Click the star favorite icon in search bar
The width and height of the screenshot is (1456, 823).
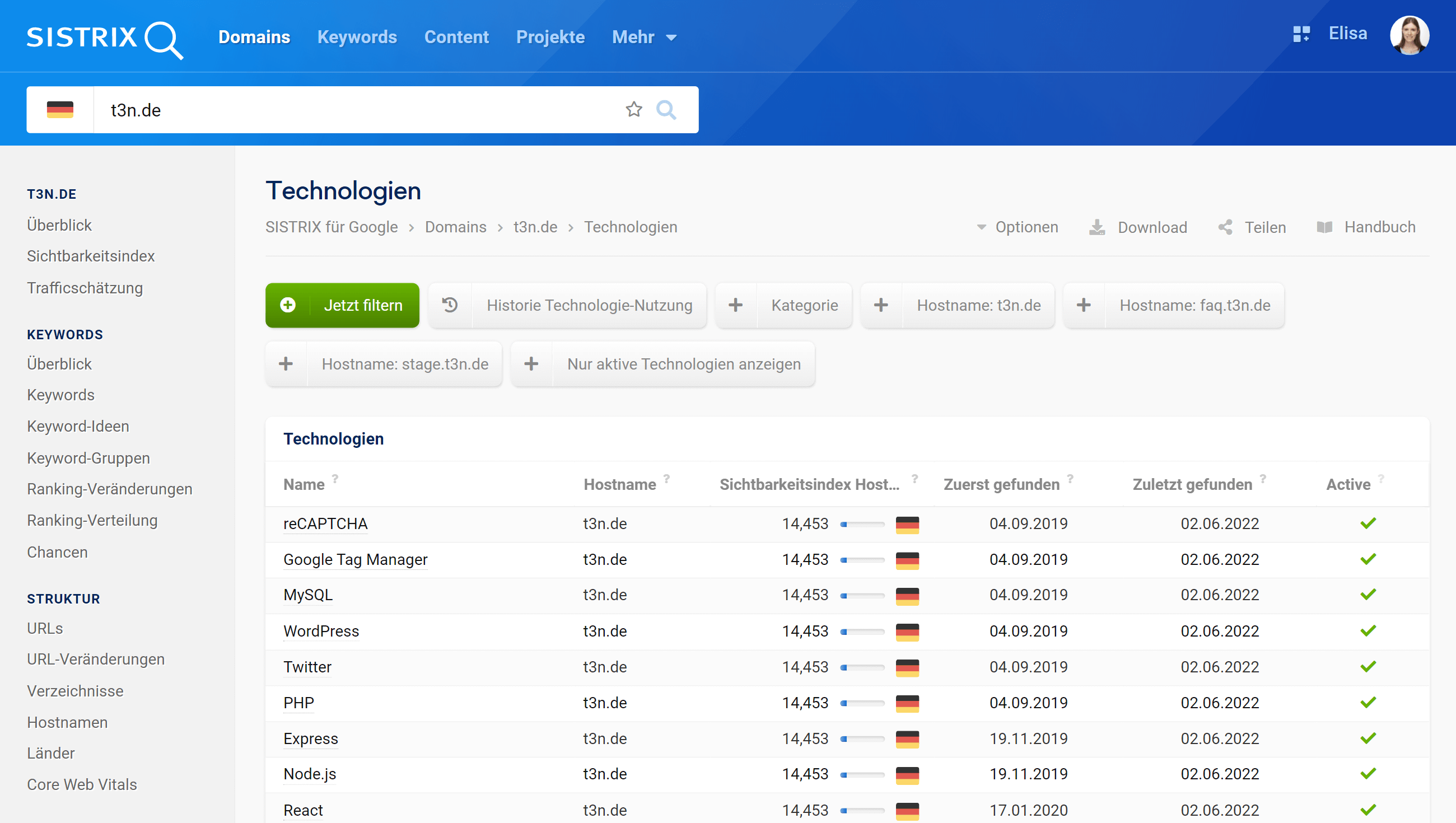(x=633, y=109)
